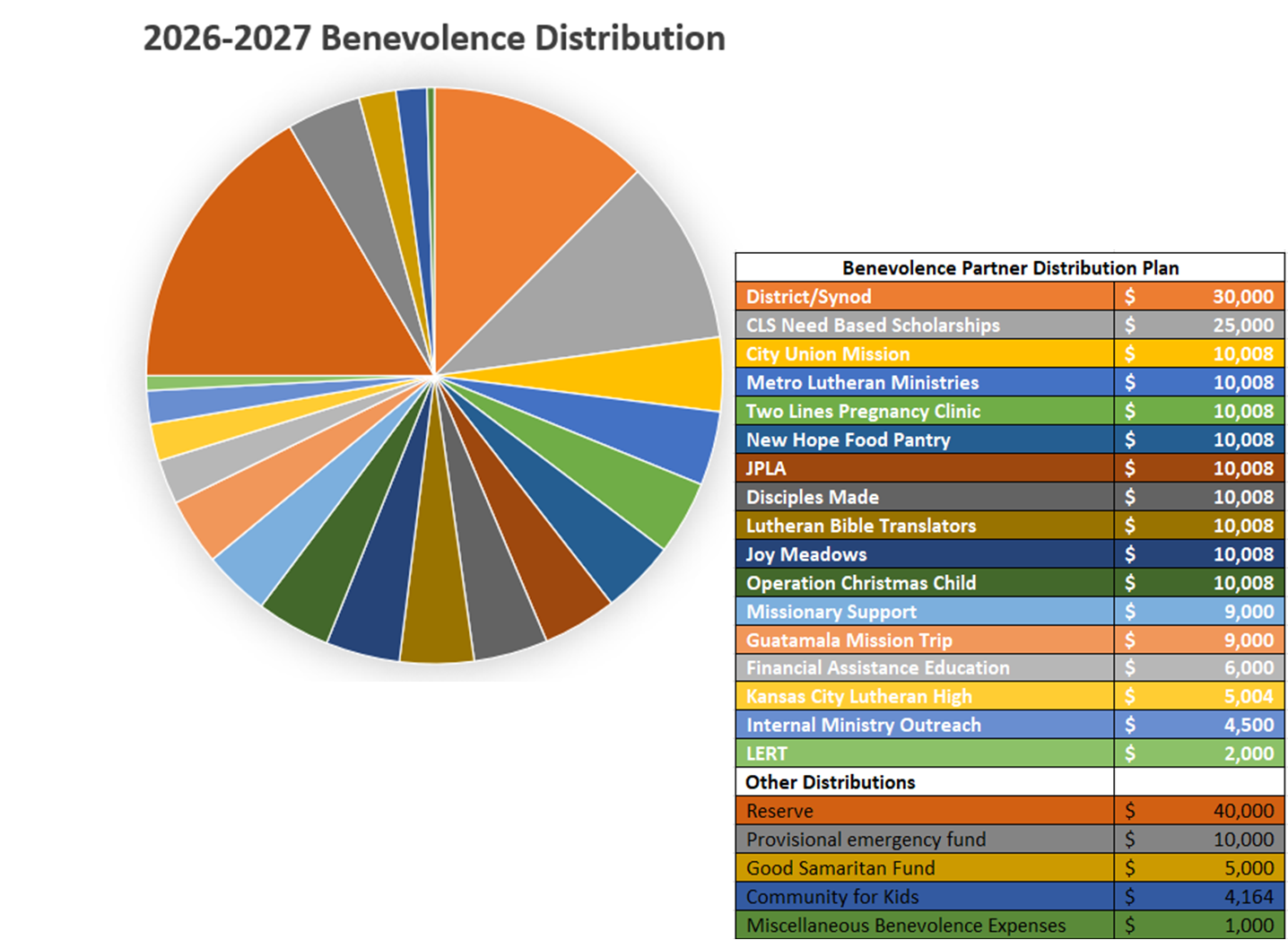Select the yellow City Union Mission pie slice
The image size is (1288, 940).
pos(628,375)
